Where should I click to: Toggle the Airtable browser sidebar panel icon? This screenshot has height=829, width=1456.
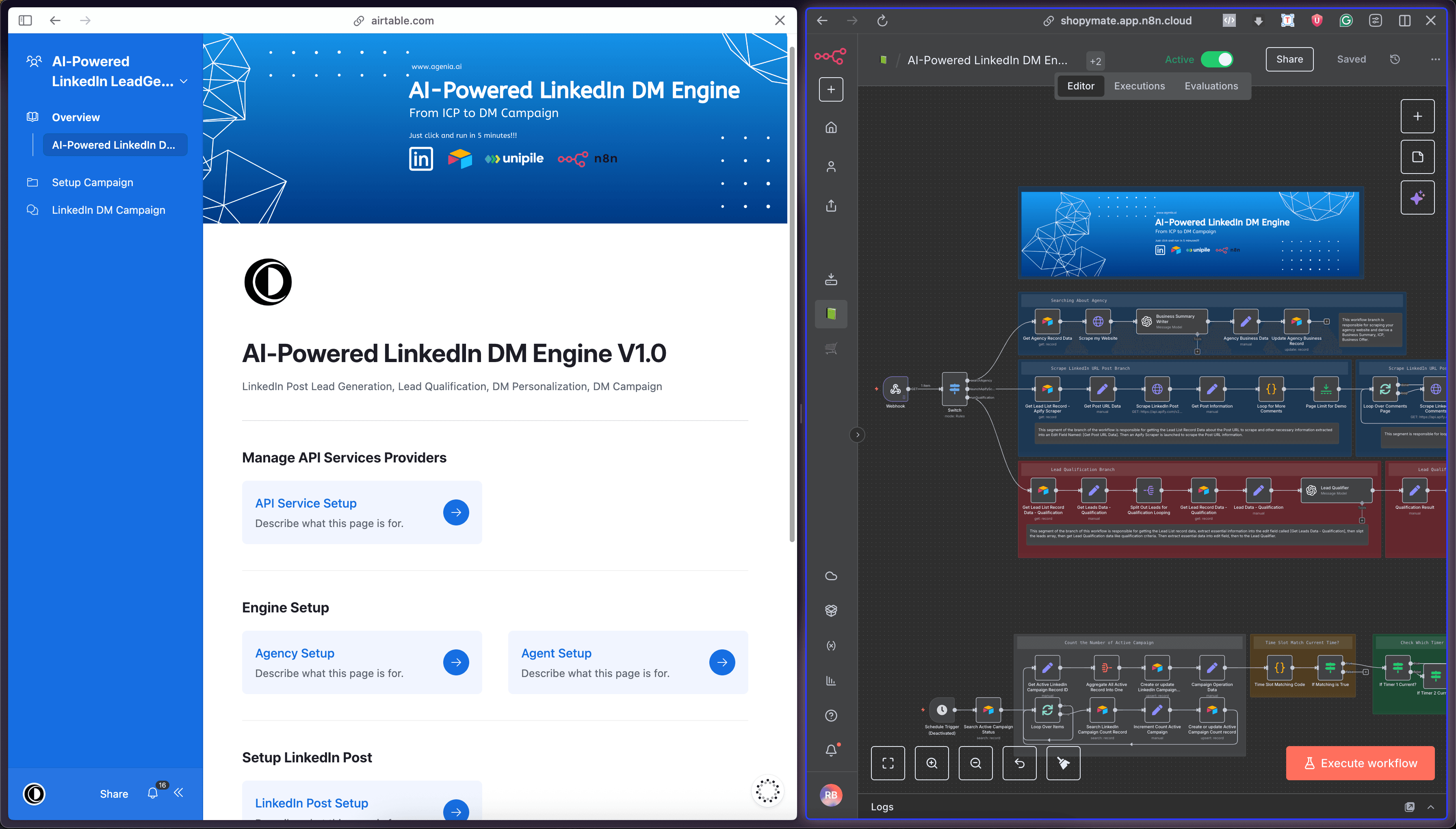[25, 20]
